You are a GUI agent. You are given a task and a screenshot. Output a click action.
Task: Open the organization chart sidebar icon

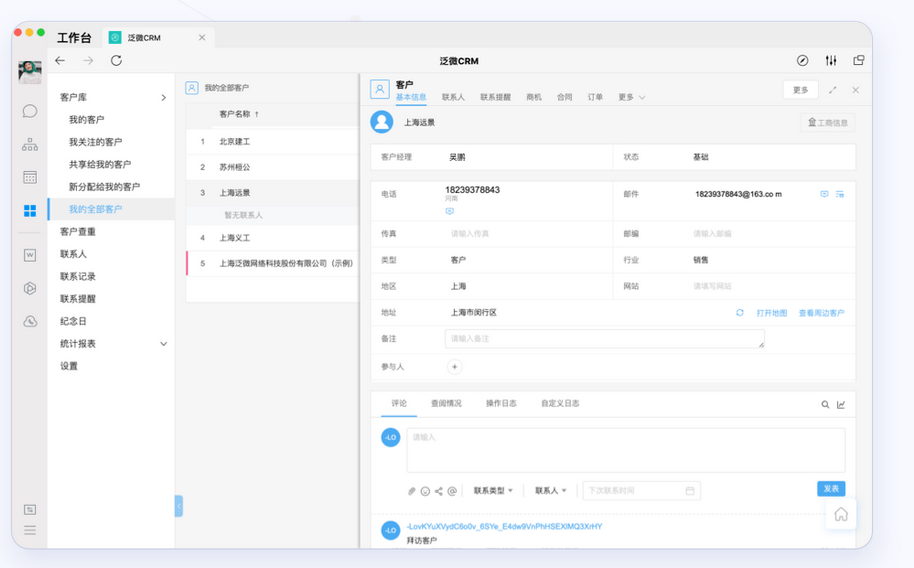click(30, 144)
